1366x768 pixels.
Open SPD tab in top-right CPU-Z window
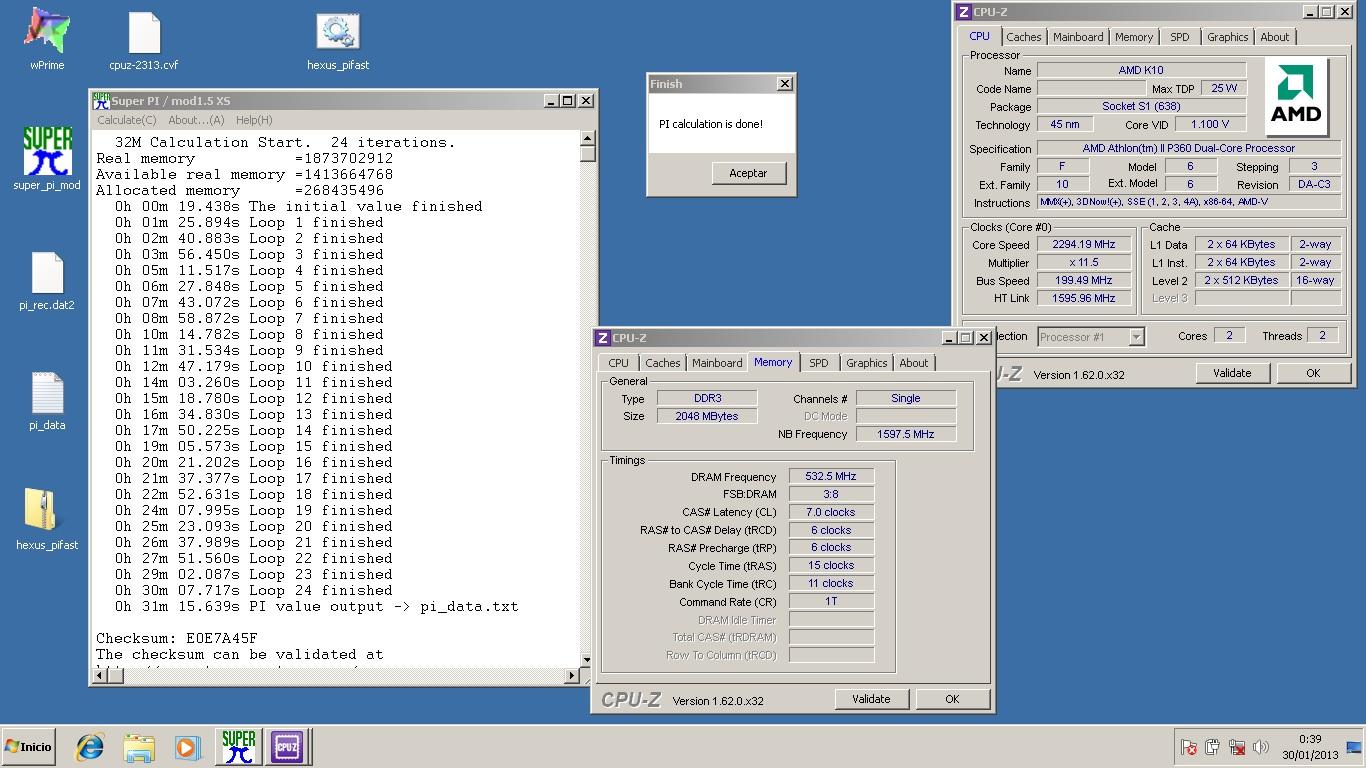(1180, 37)
